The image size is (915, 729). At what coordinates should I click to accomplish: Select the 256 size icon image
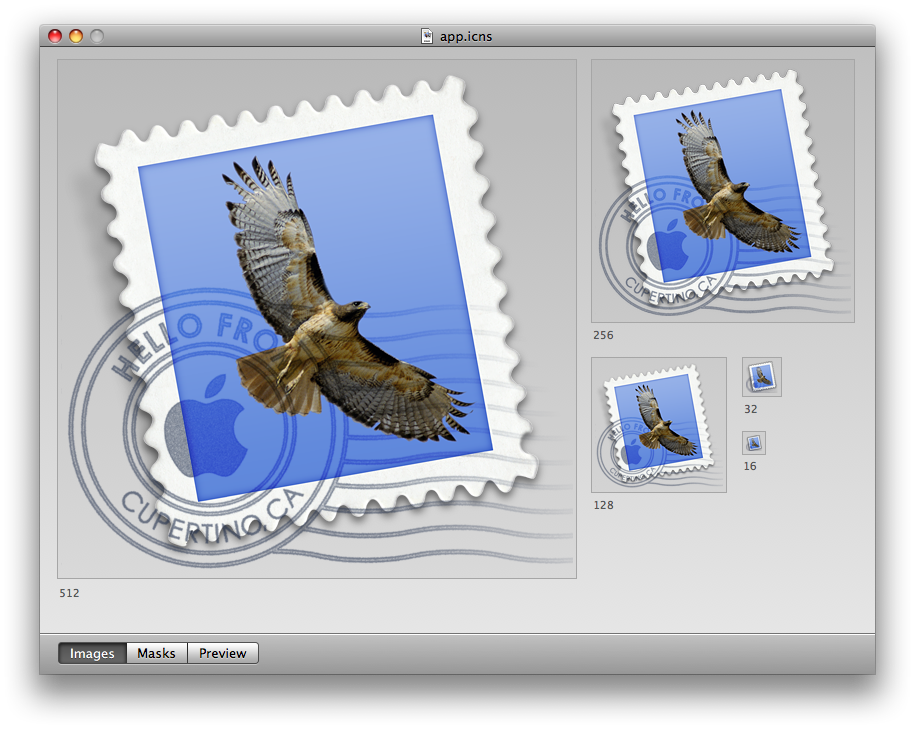(x=723, y=191)
